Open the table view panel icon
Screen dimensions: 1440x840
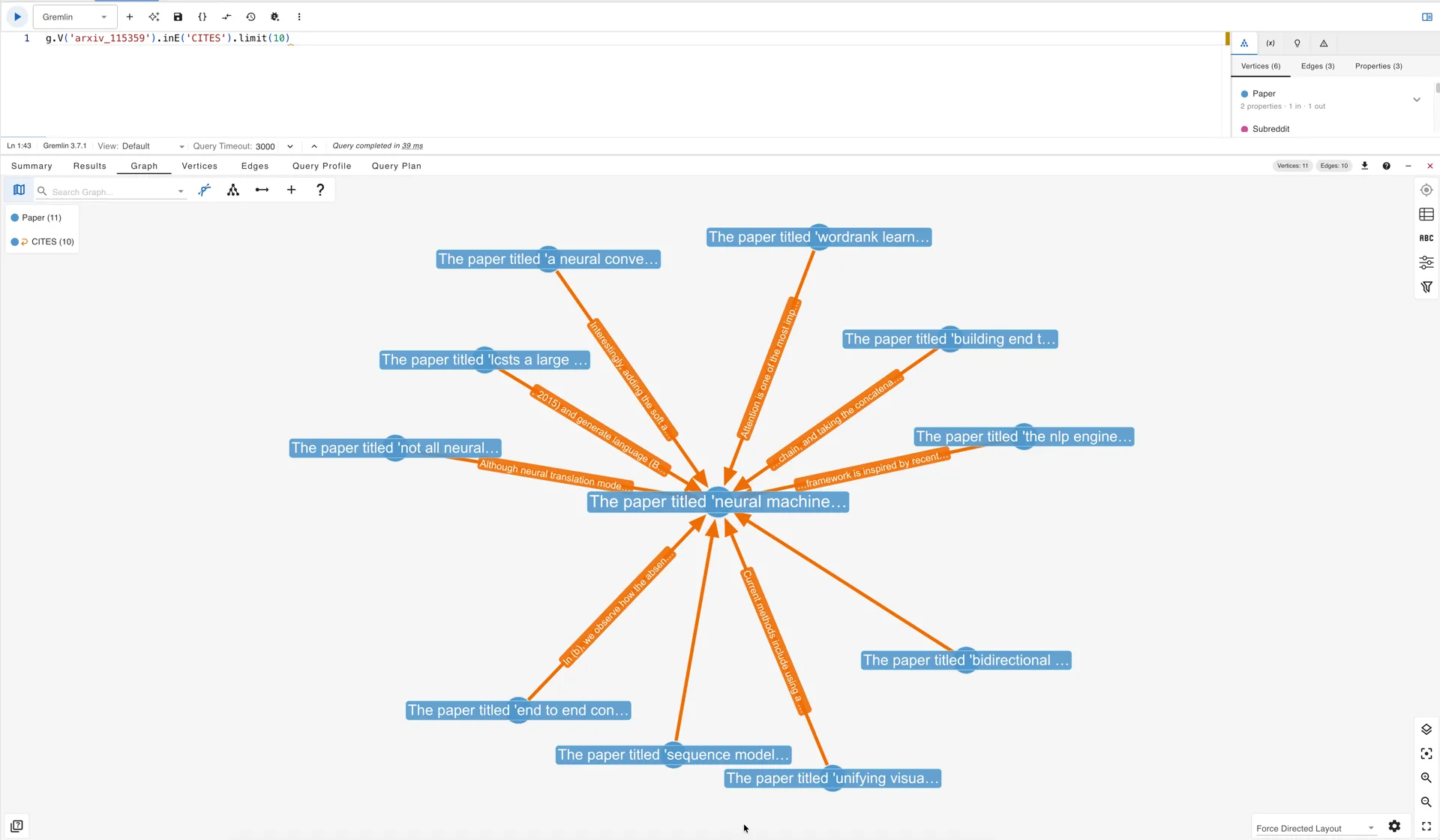1426,214
